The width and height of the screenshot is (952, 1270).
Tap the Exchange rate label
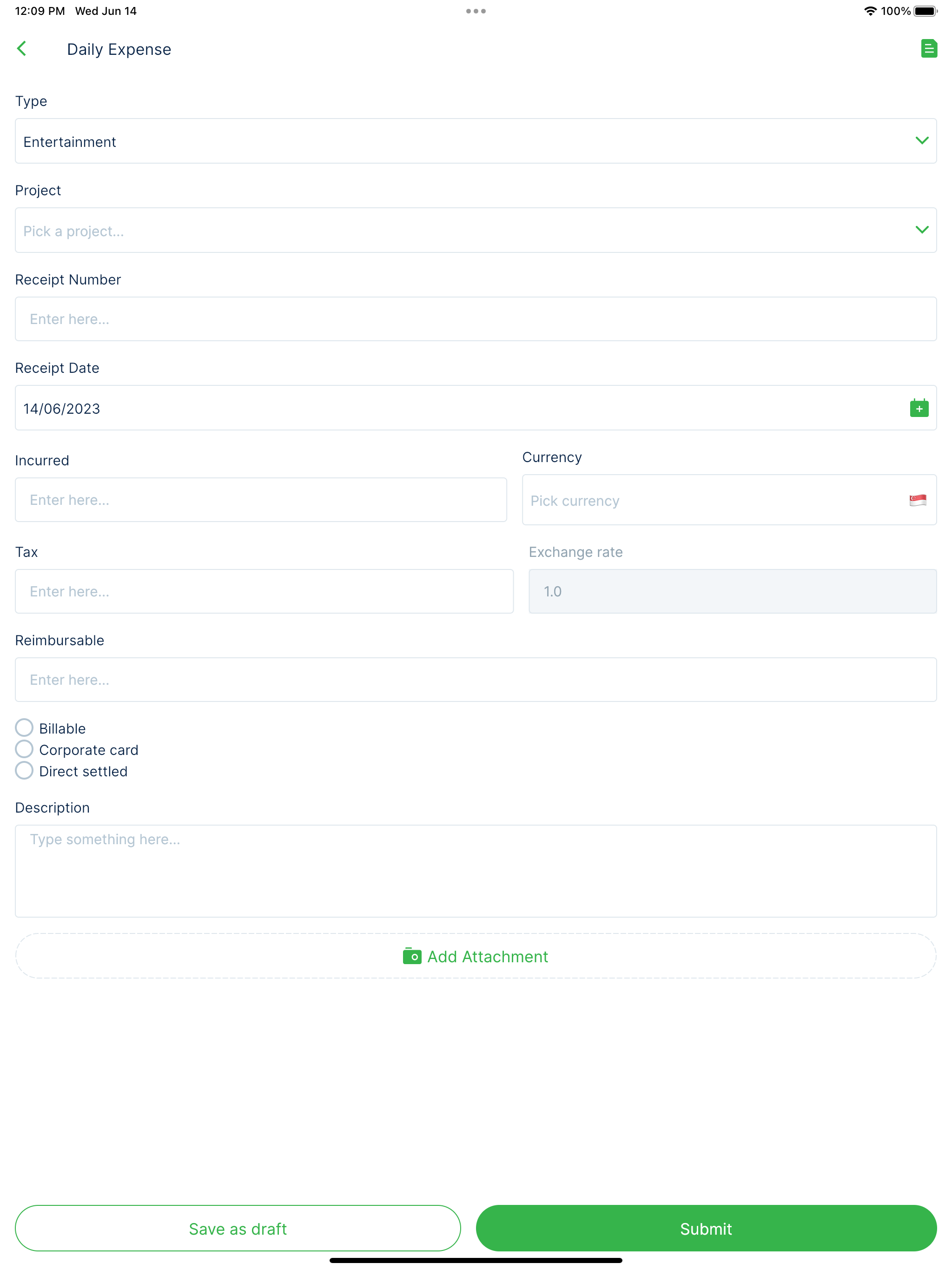coord(575,552)
